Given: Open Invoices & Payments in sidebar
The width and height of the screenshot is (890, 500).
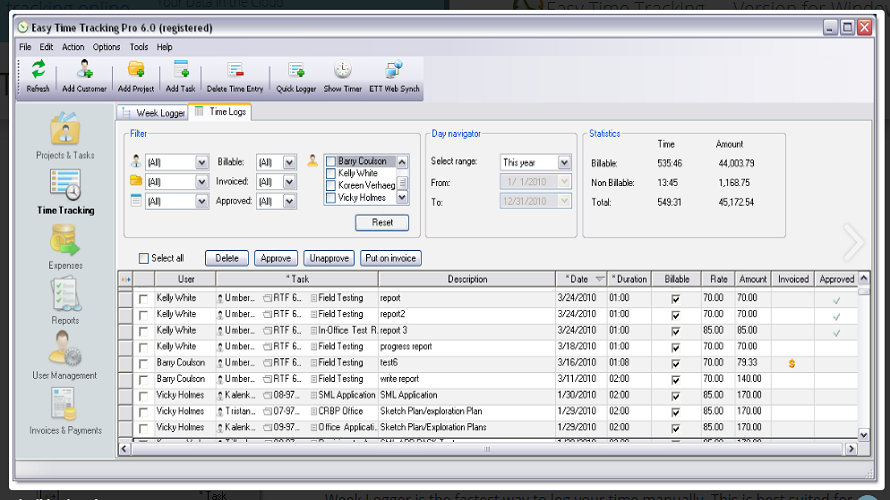Looking at the screenshot, I should [x=65, y=411].
